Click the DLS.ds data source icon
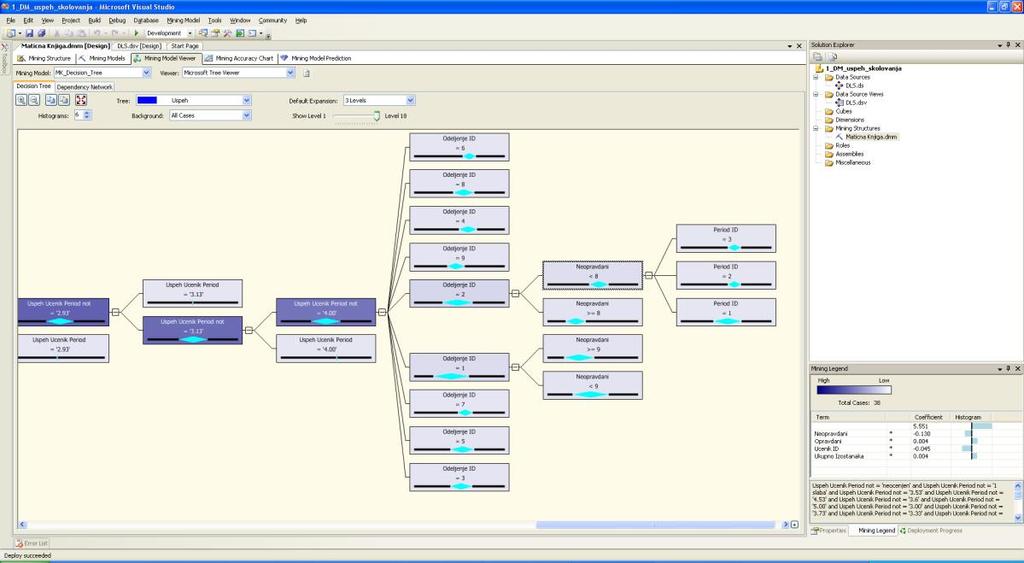1024x563 pixels. pyautogui.click(x=839, y=86)
